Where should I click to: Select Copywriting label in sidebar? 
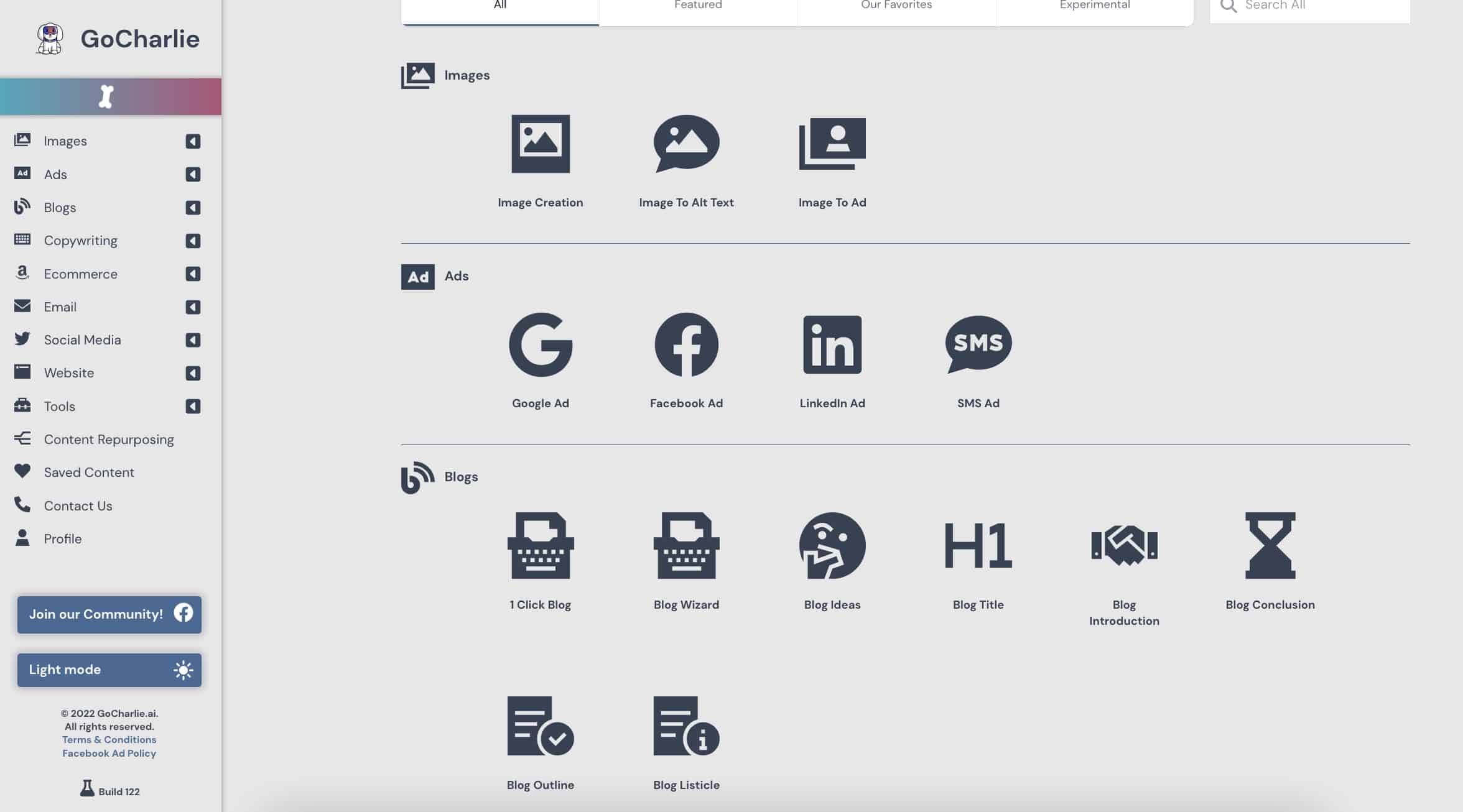click(80, 241)
